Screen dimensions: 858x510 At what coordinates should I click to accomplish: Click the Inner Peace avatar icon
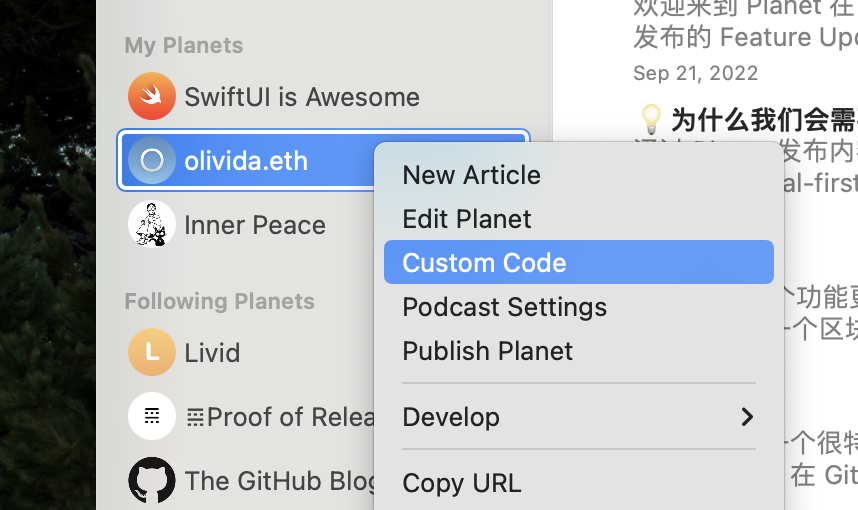[x=152, y=224]
